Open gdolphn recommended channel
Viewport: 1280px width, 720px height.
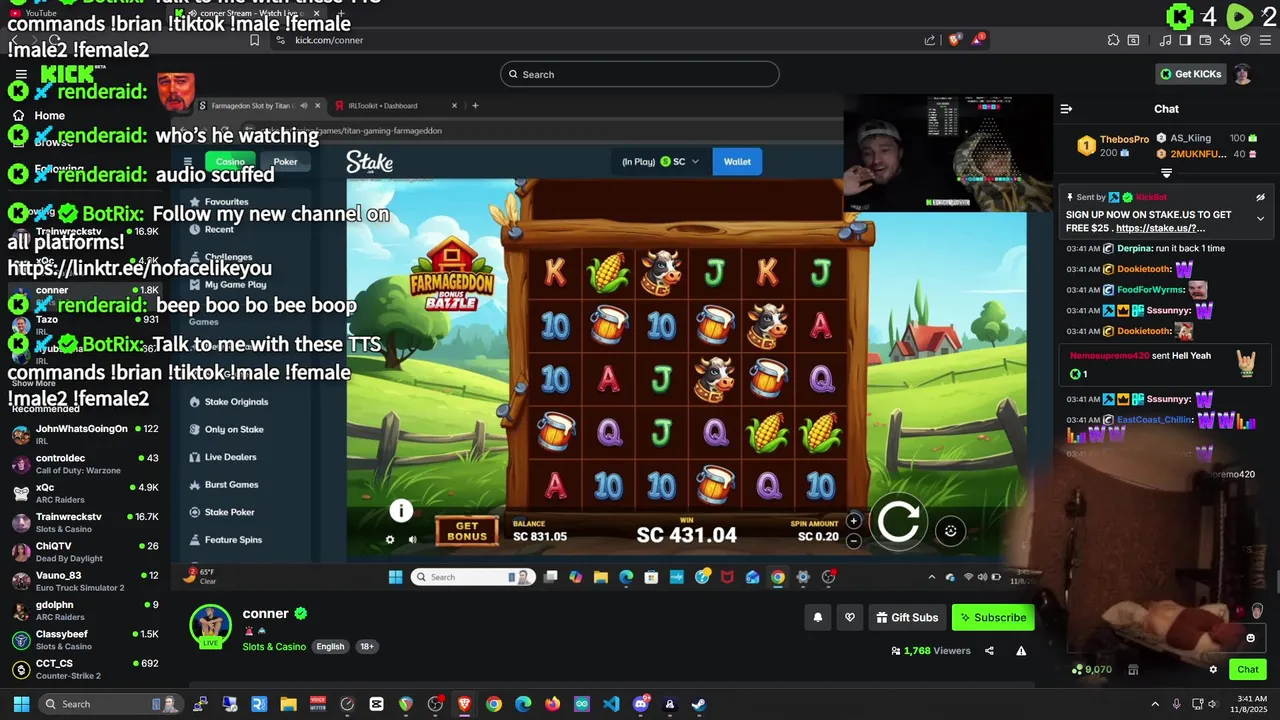pyautogui.click(x=85, y=610)
